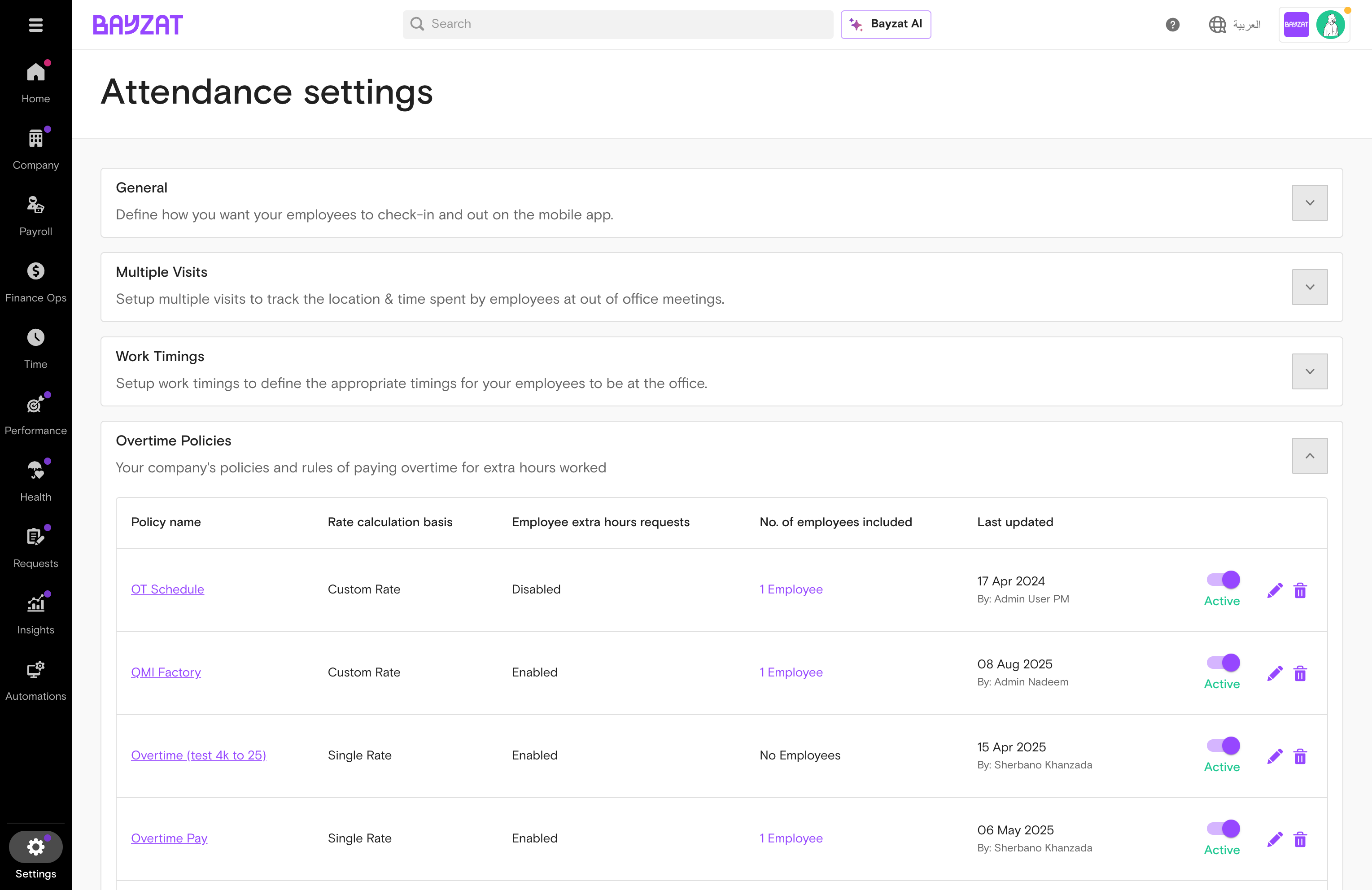Screen dimensions: 1372x890
Task: Delete the Overtime Pay policy
Action: coord(1300,839)
